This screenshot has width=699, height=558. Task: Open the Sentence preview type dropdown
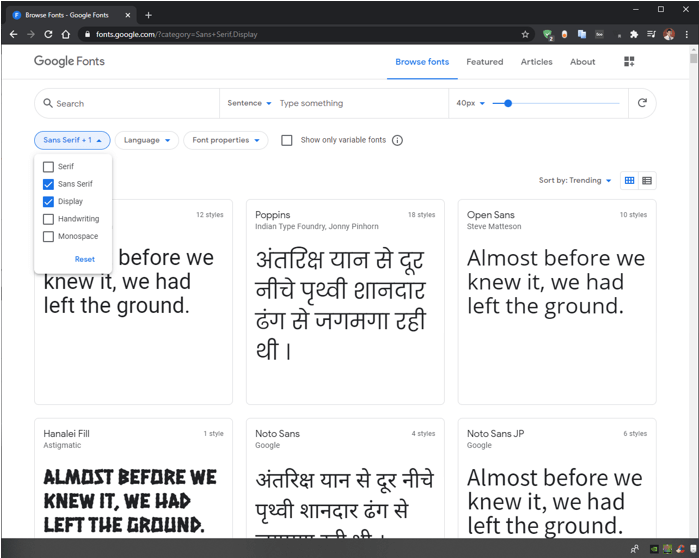coord(249,103)
